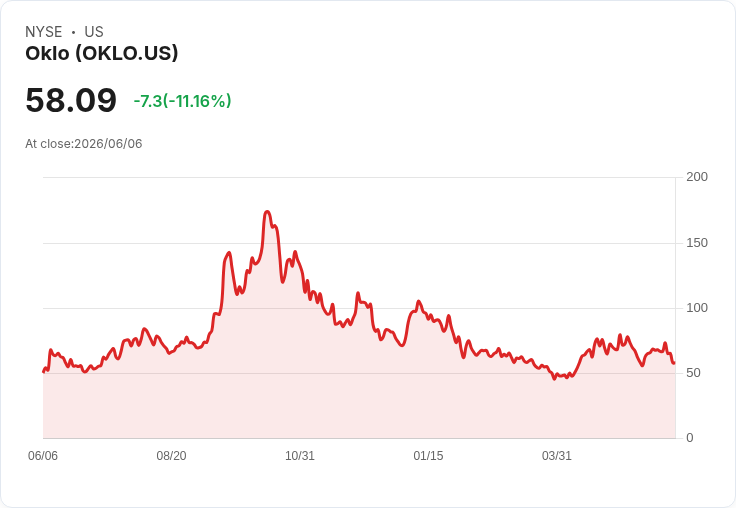736x508 pixels.
Task: Click the start point of the red price line
Action: tap(44, 371)
